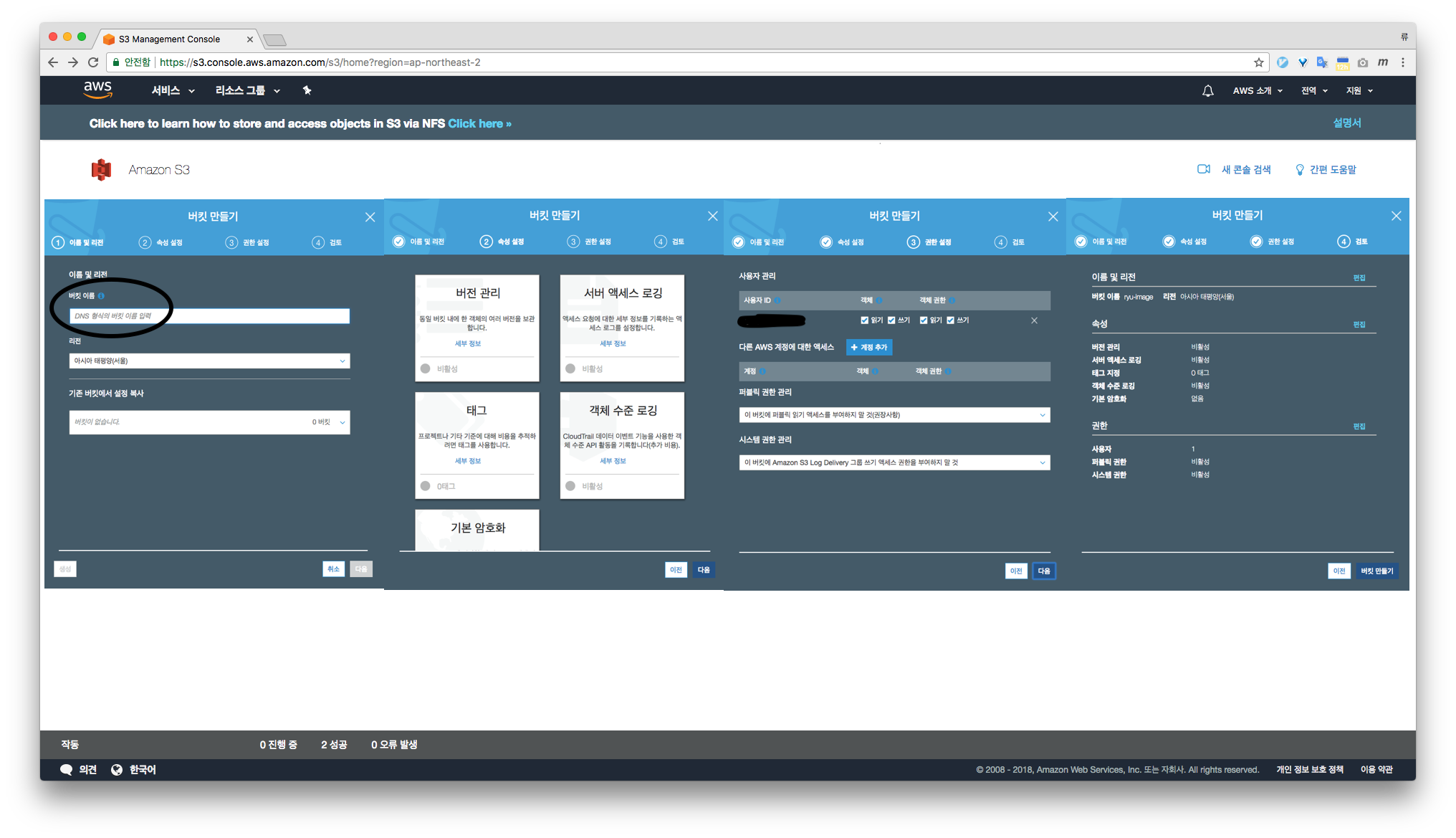This screenshot has width=1456, height=838.
Task: Open the notification bell
Action: 1207,91
